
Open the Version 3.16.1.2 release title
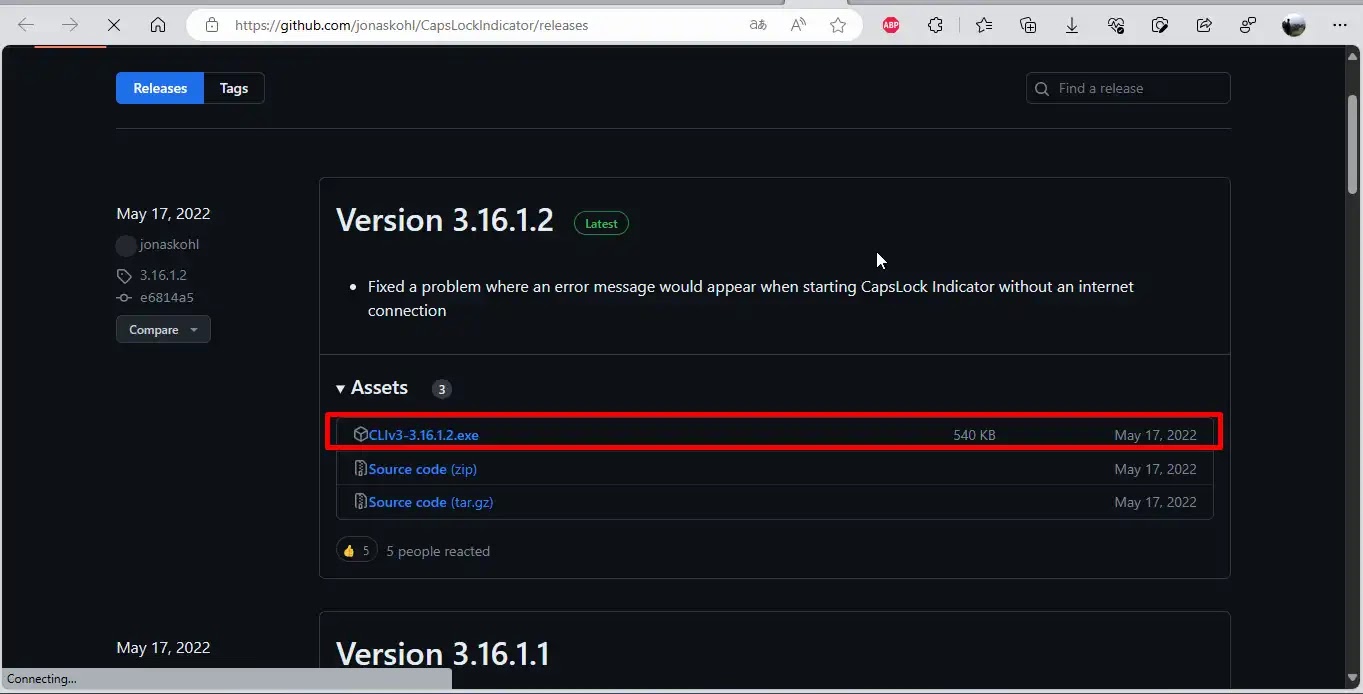[445, 220]
